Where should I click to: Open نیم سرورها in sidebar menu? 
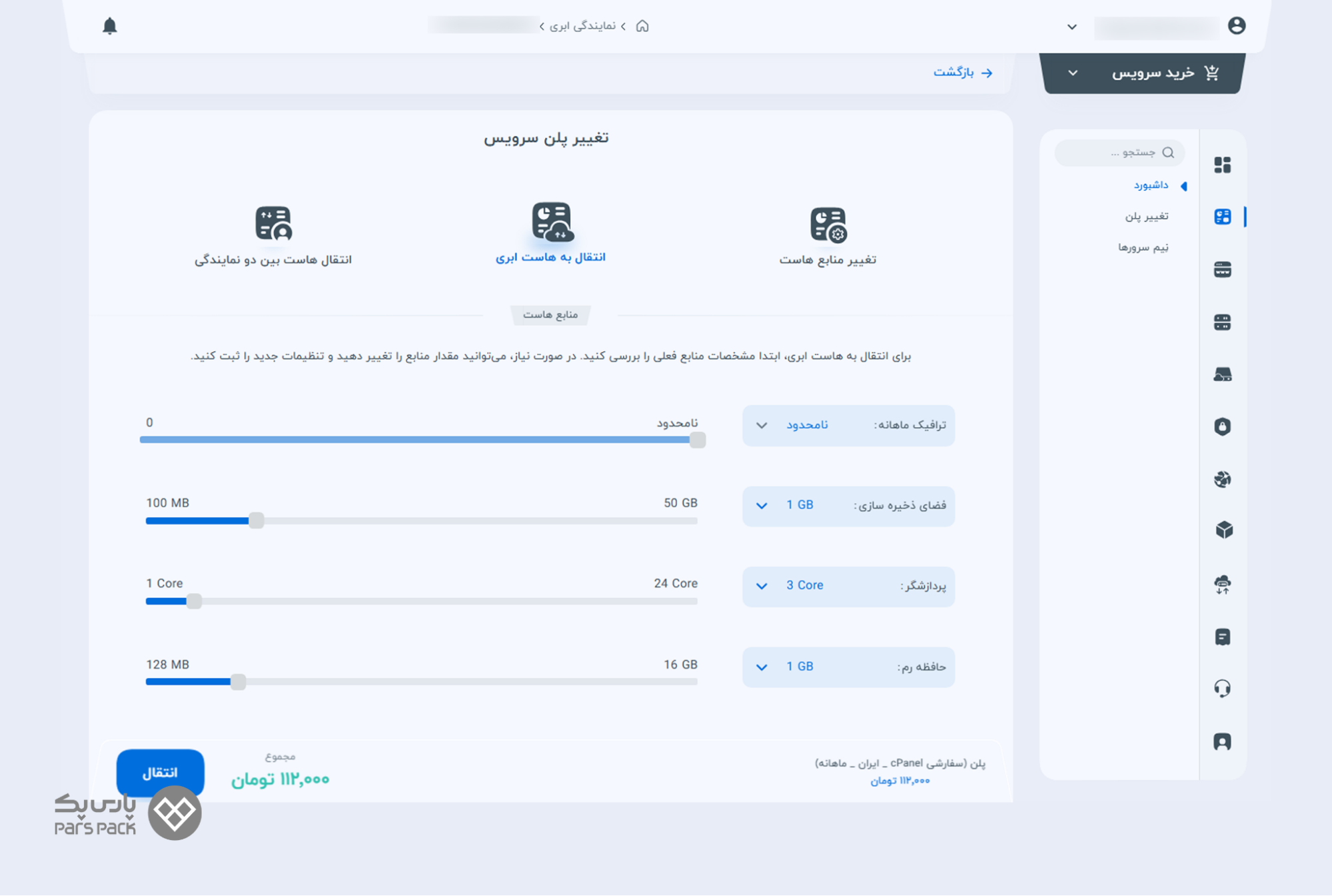tap(1143, 247)
